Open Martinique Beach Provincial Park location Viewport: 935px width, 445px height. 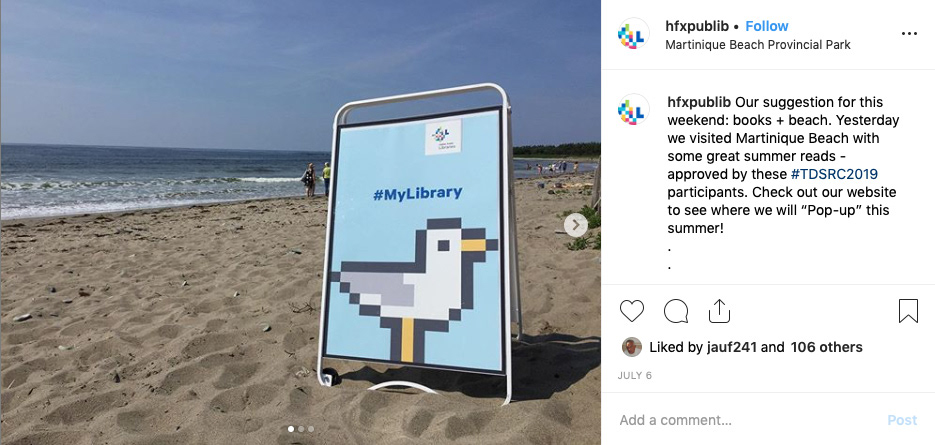758,45
